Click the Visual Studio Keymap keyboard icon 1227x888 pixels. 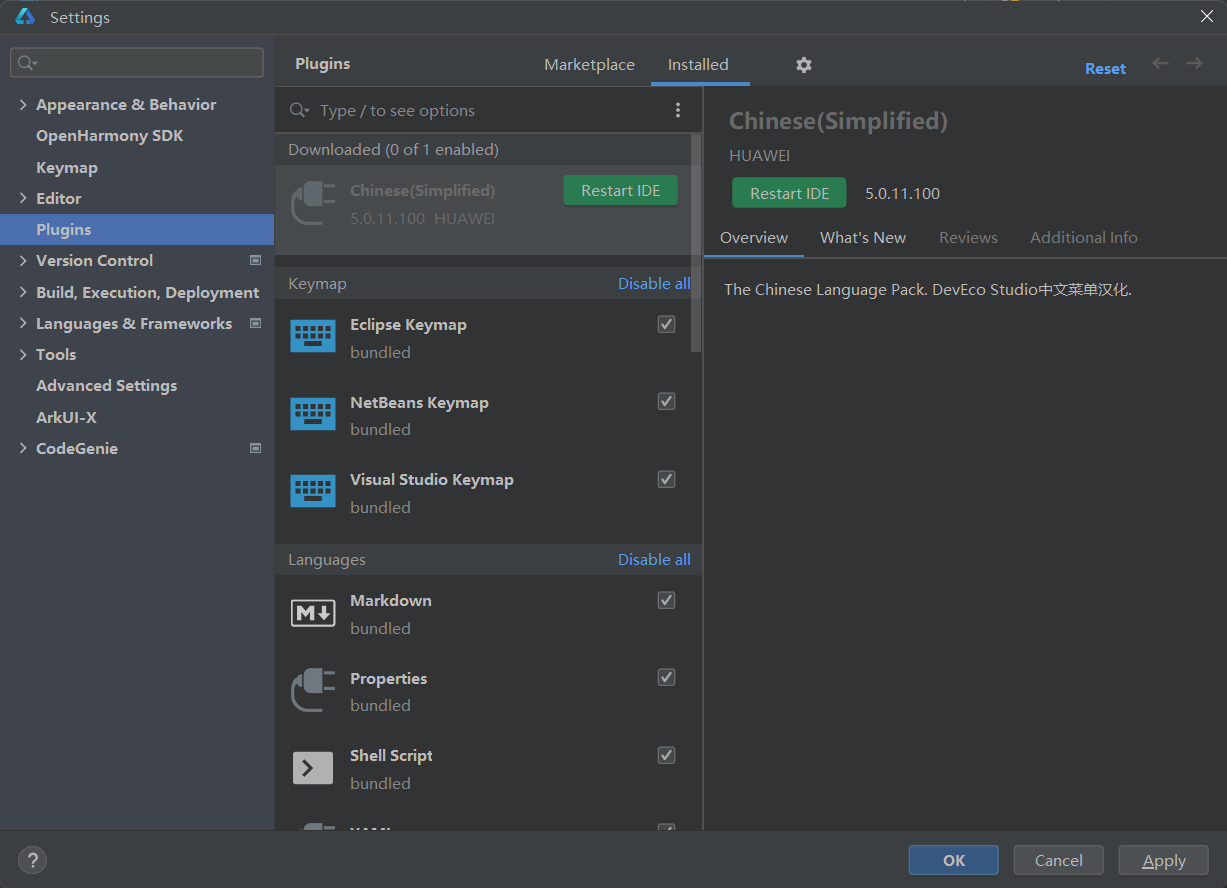click(x=313, y=490)
